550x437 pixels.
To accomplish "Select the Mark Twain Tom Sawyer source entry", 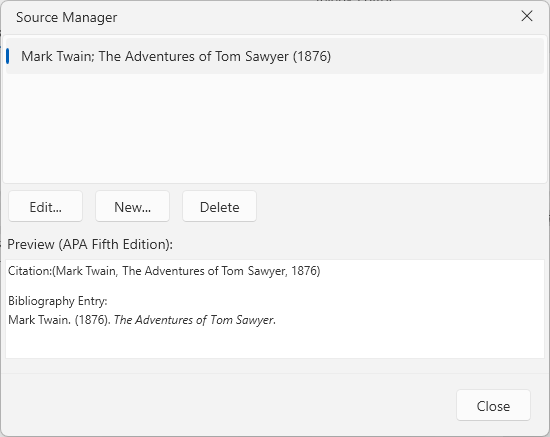I will 275,56.
